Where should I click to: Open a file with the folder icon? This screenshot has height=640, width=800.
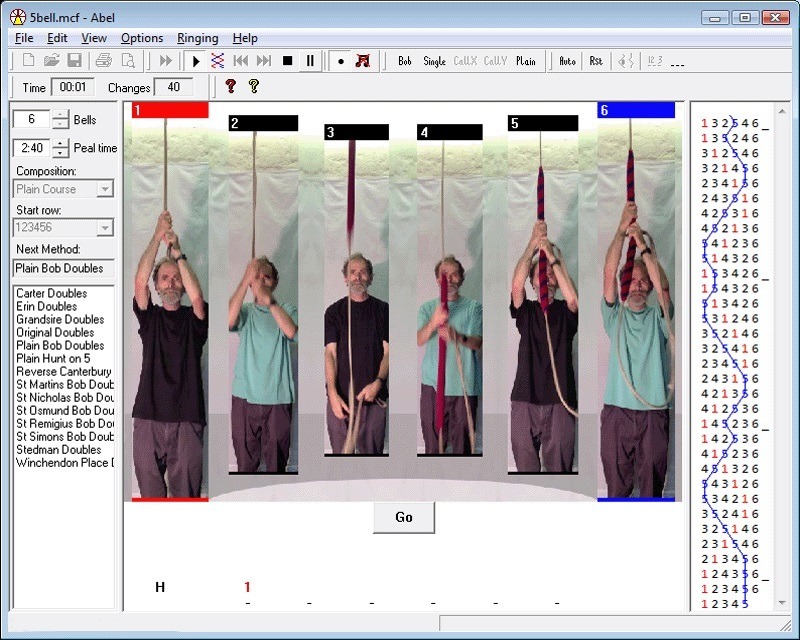52,61
